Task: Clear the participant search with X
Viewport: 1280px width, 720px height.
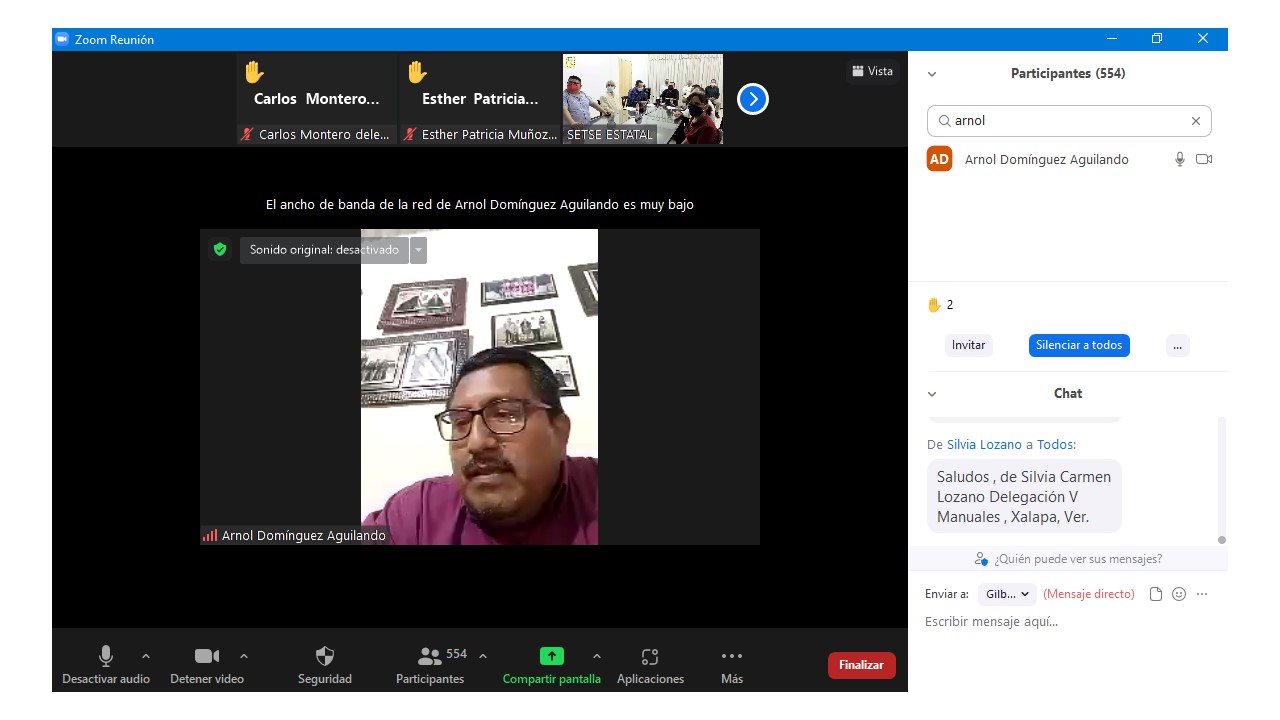Action: click(1196, 121)
